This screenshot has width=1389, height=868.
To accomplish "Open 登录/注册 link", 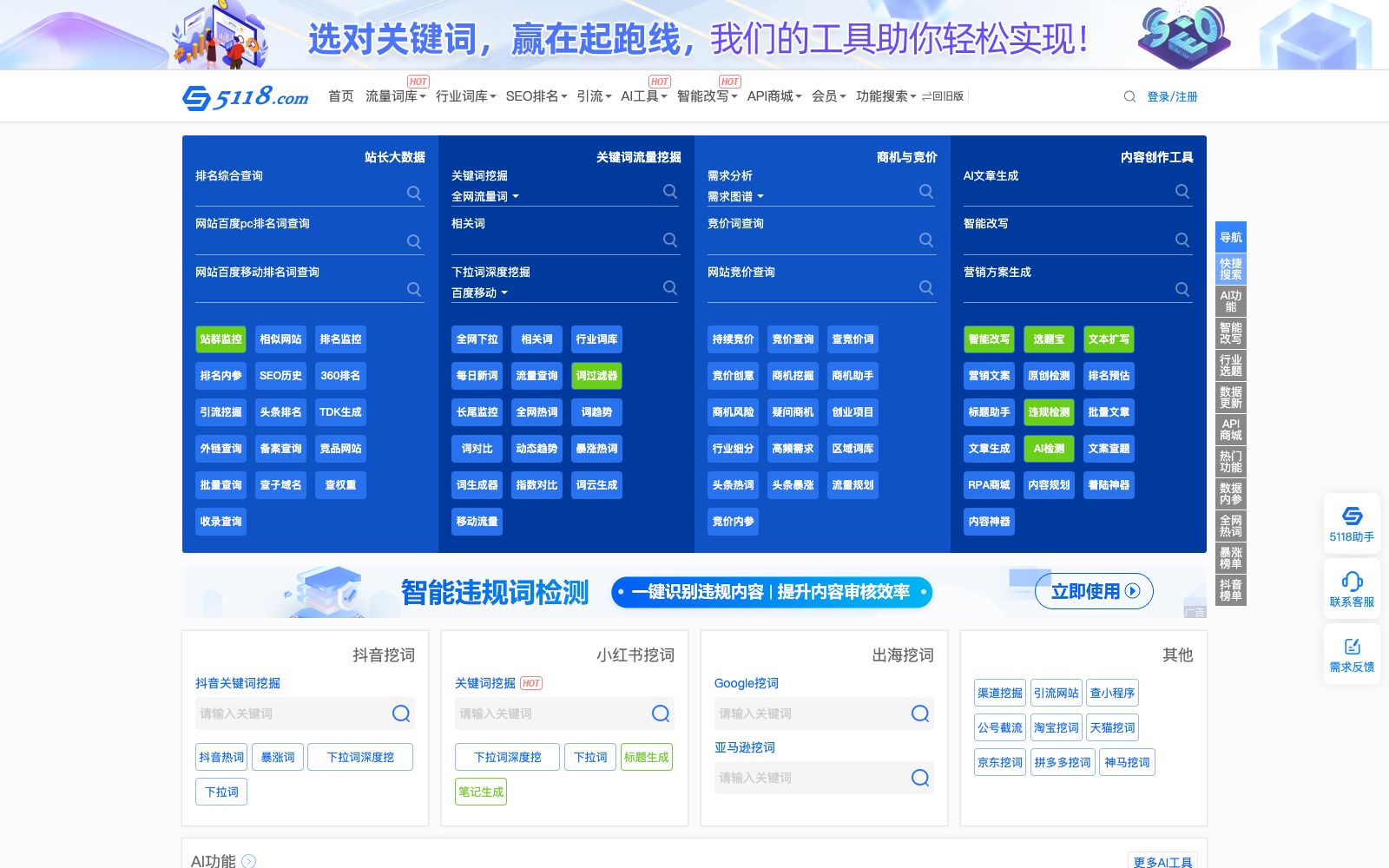I will click(1172, 96).
